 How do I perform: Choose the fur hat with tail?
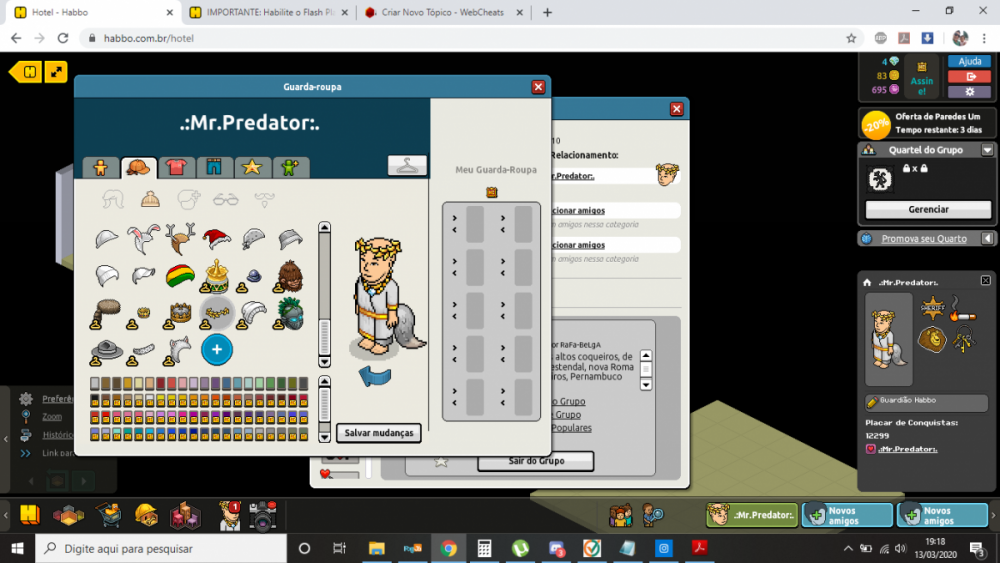click(x=106, y=313)
